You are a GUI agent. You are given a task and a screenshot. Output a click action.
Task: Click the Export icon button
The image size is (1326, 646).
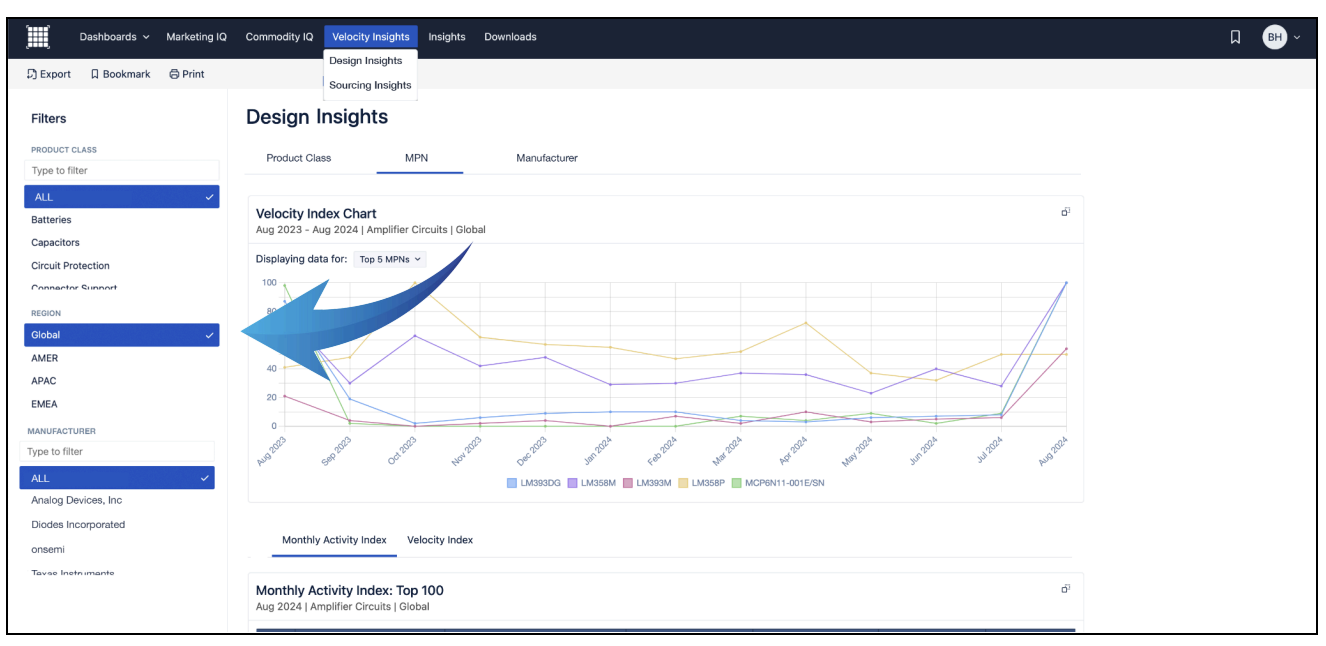tap(32, 74)
